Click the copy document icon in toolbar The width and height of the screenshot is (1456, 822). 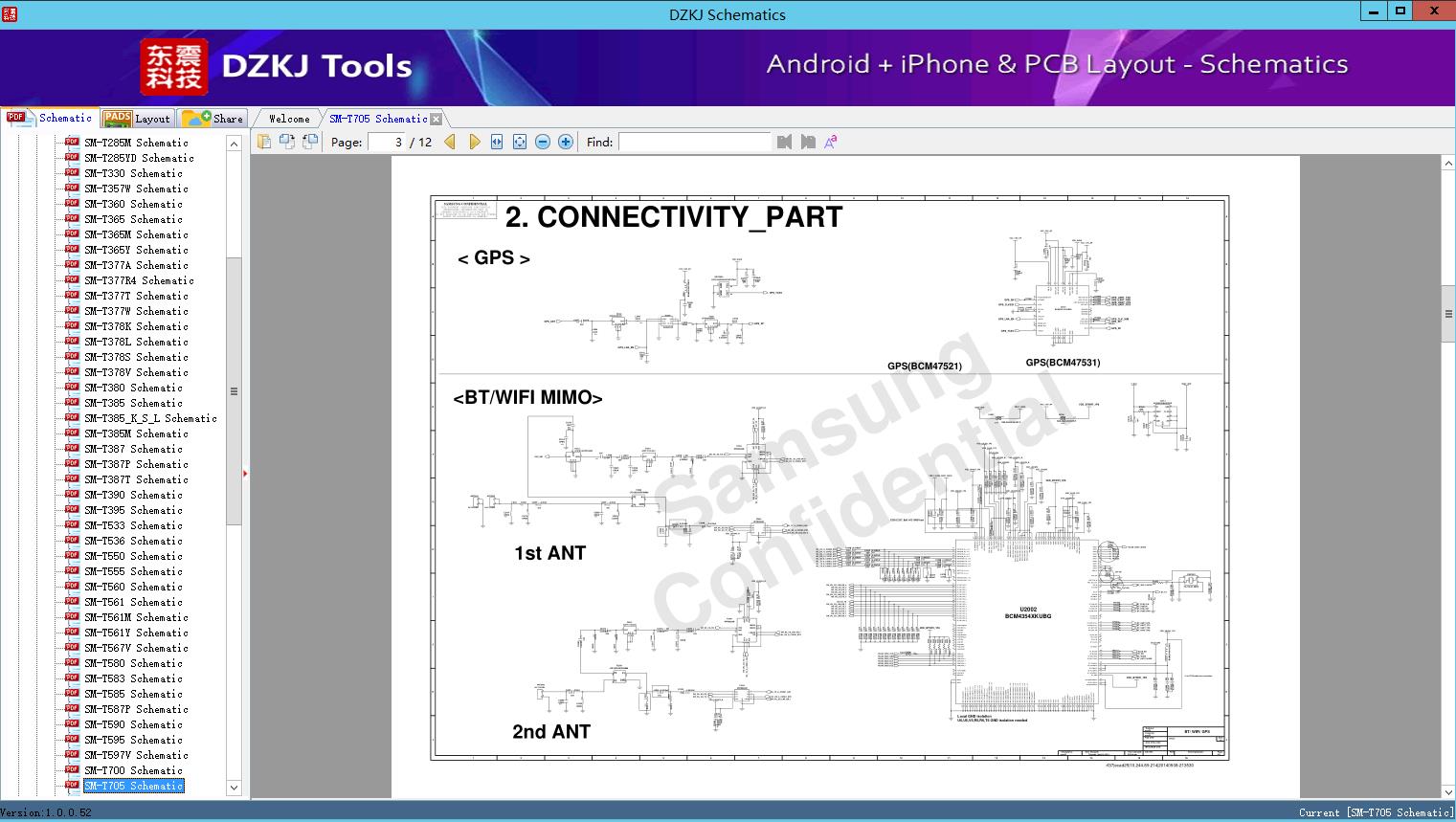[x=263, y=142]
